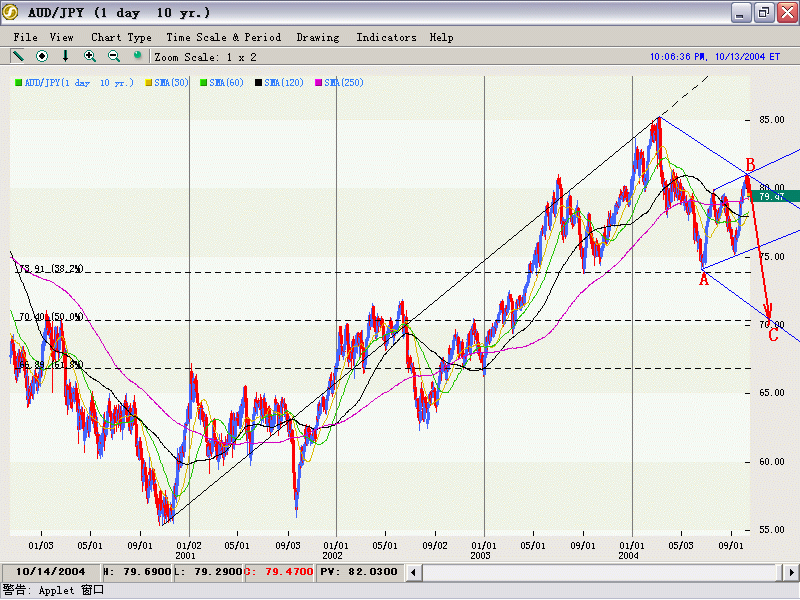Image resolution: width=800 pixels, height=600 pixels.
Task: Click the circular target tool icon
Action: pyautogui.click(x=42, y=57)
